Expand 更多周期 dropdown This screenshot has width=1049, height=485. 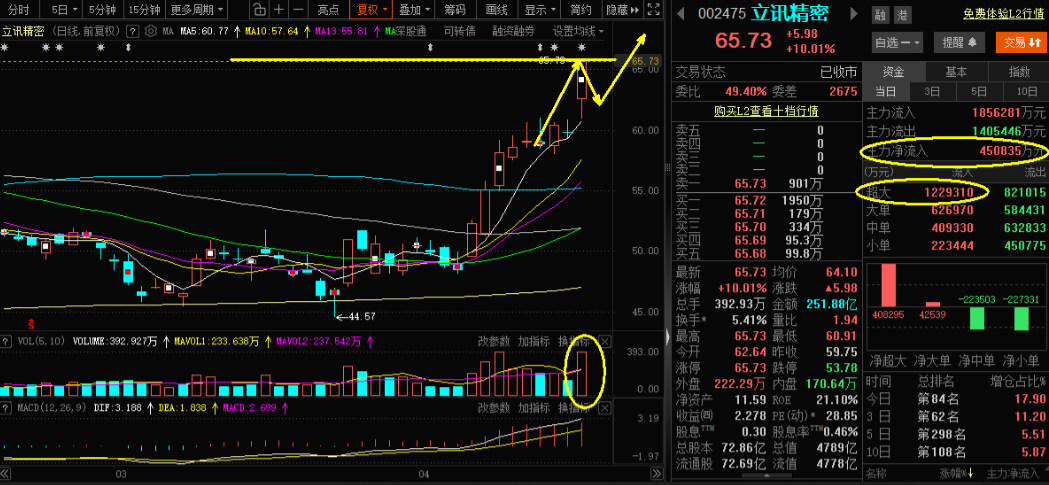[197, 9]
